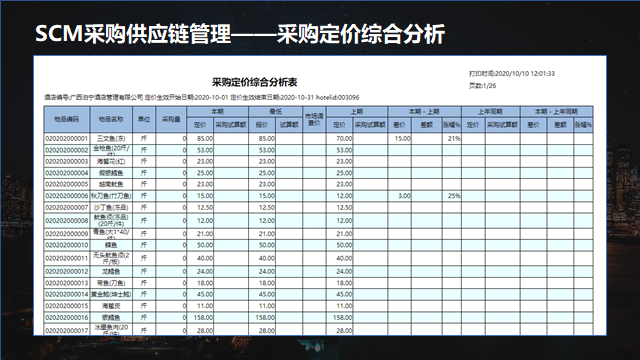The width and height of the screenshot is (640, 360).
Task: Click the 158.00 price under 上期
Action: [x=340, y=318]
